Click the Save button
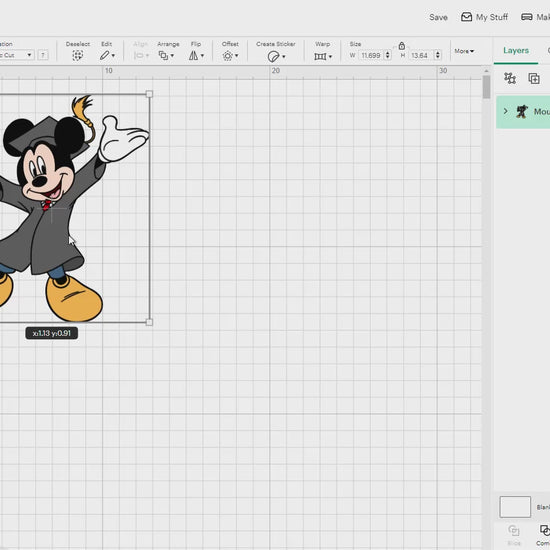The width and height of the screenshot is (550, 550). (x=438, y=17)
